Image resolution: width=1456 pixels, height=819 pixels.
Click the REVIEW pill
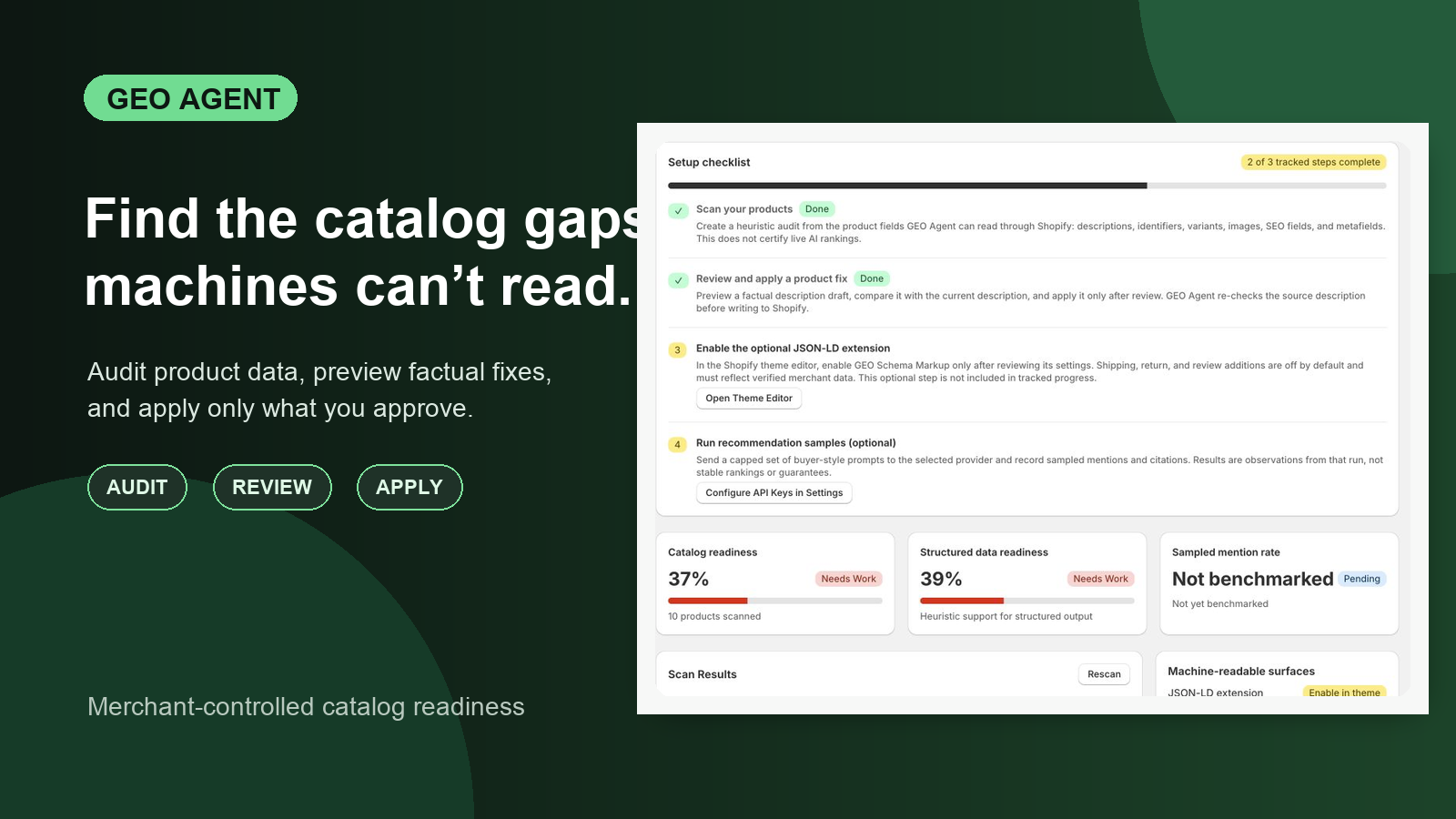(272, 488)
